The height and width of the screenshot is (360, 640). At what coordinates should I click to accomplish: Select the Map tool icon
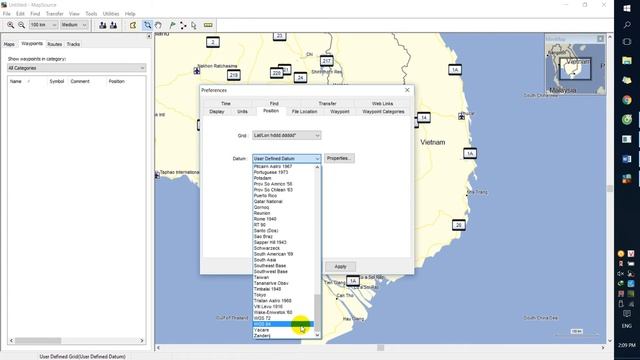tap(133, 25)
